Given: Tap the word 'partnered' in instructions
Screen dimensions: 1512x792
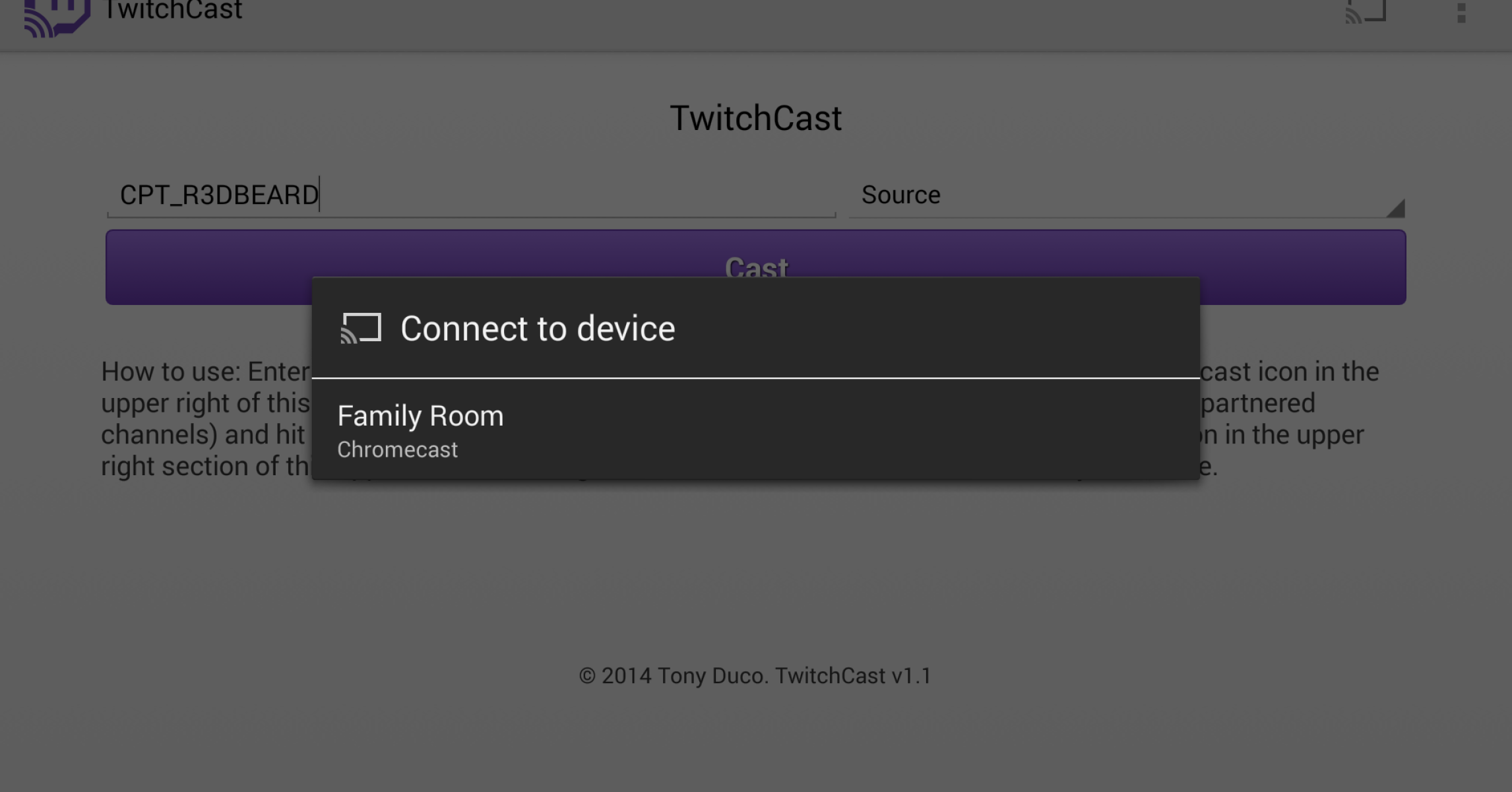Looking at the screenshot, I should coord(1257,403).
